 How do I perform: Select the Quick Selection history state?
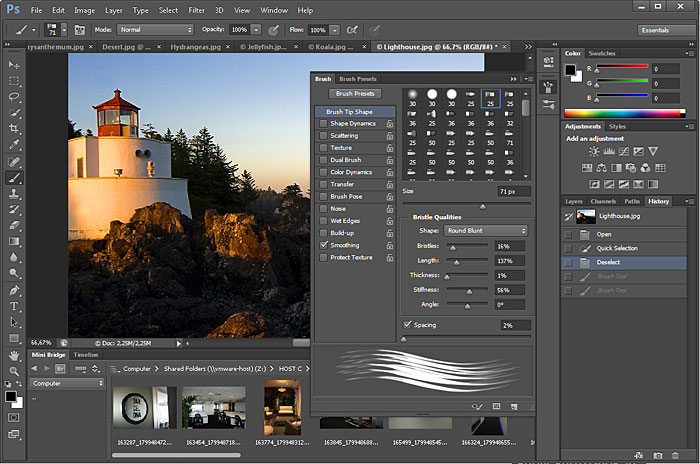(617, 248)
